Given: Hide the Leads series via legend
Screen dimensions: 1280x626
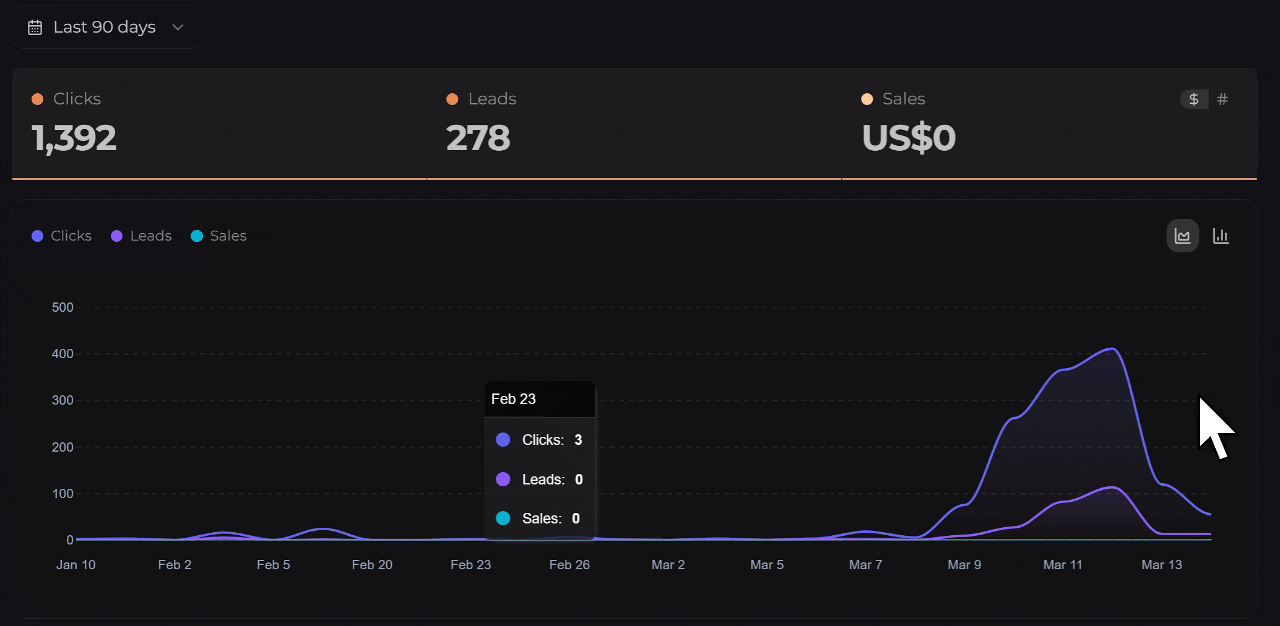Looking at the screenshot, I should pos(141,236).
